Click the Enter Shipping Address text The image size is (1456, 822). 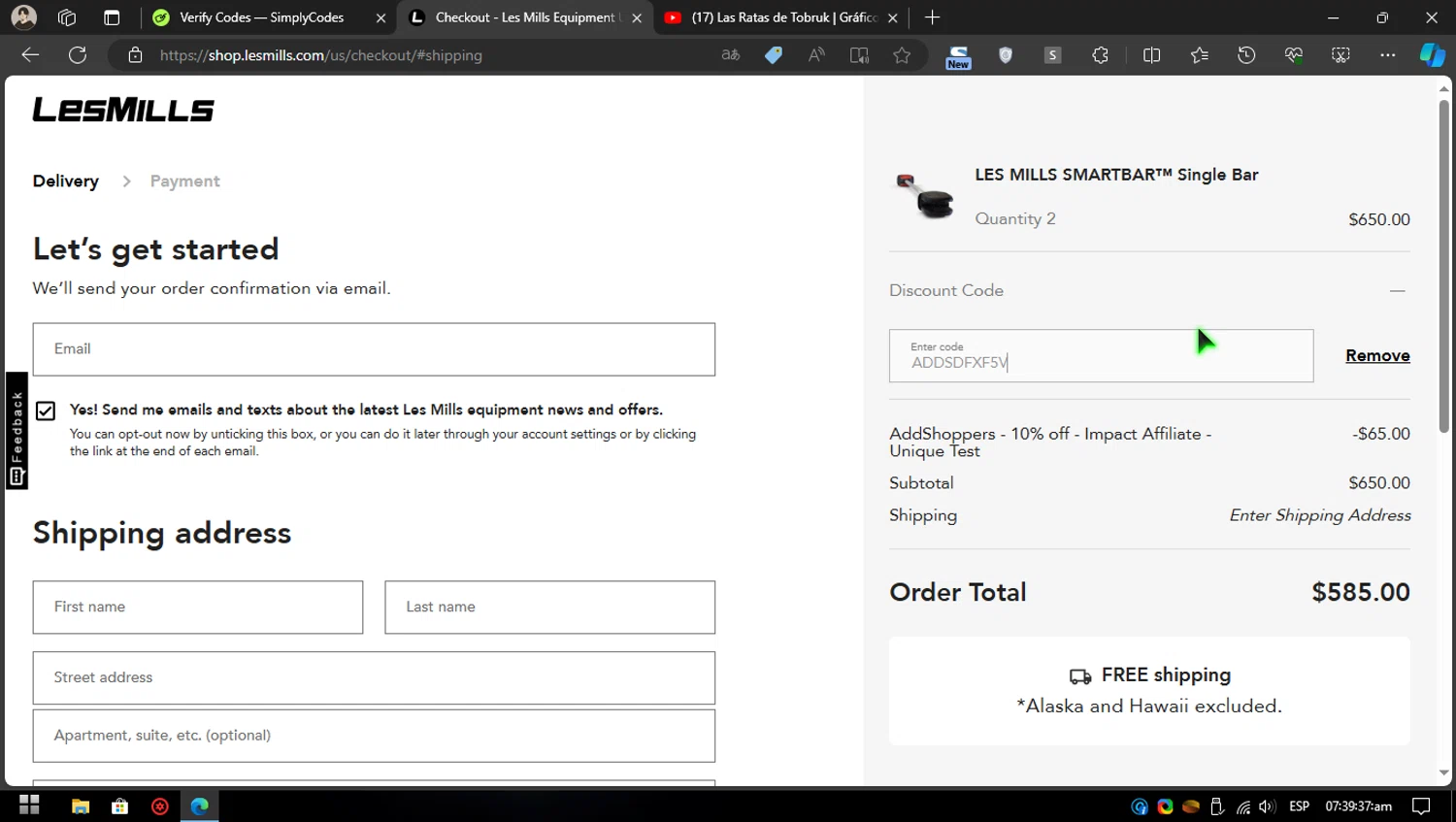pos(1320,515)
